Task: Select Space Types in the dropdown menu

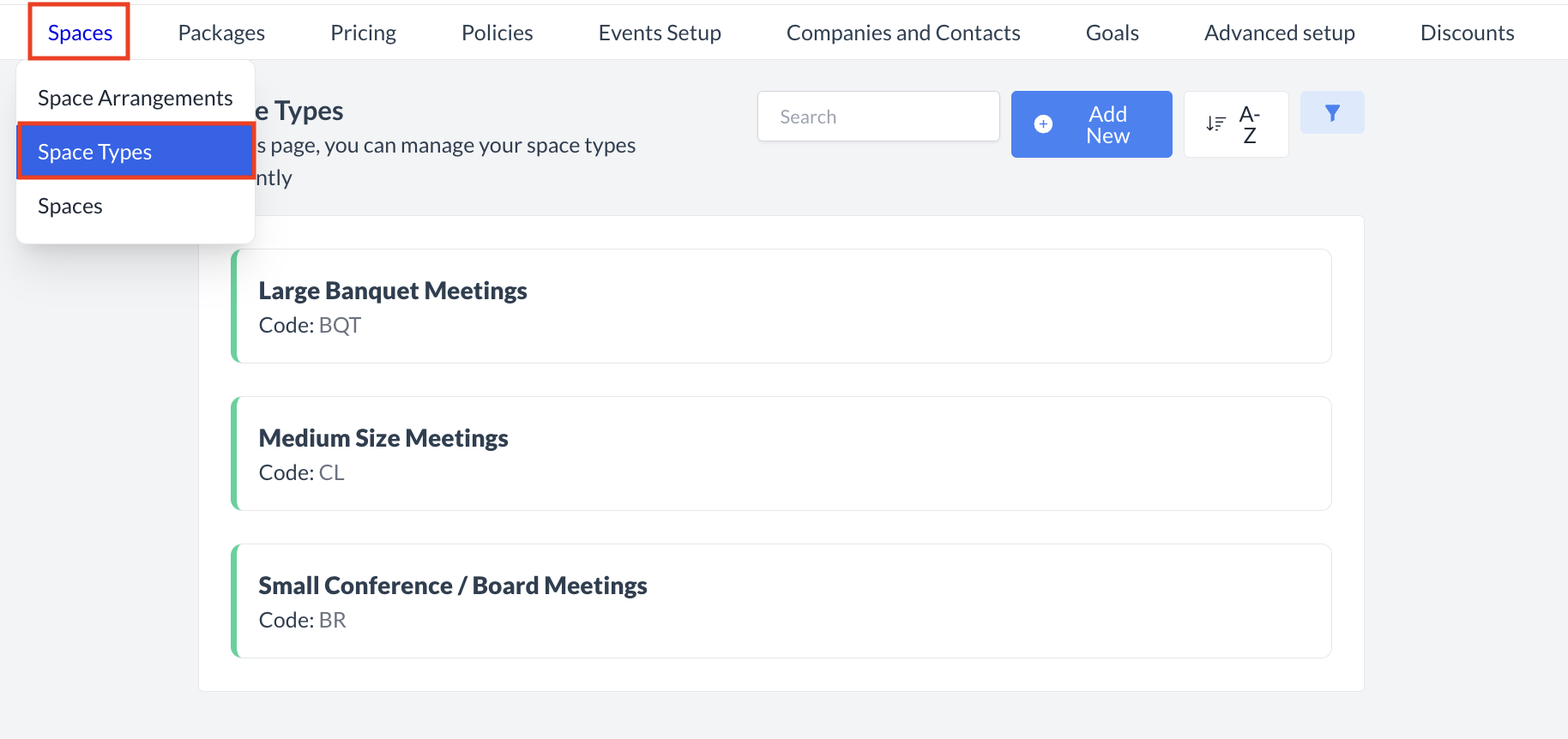Action: (x=135, y=152)
